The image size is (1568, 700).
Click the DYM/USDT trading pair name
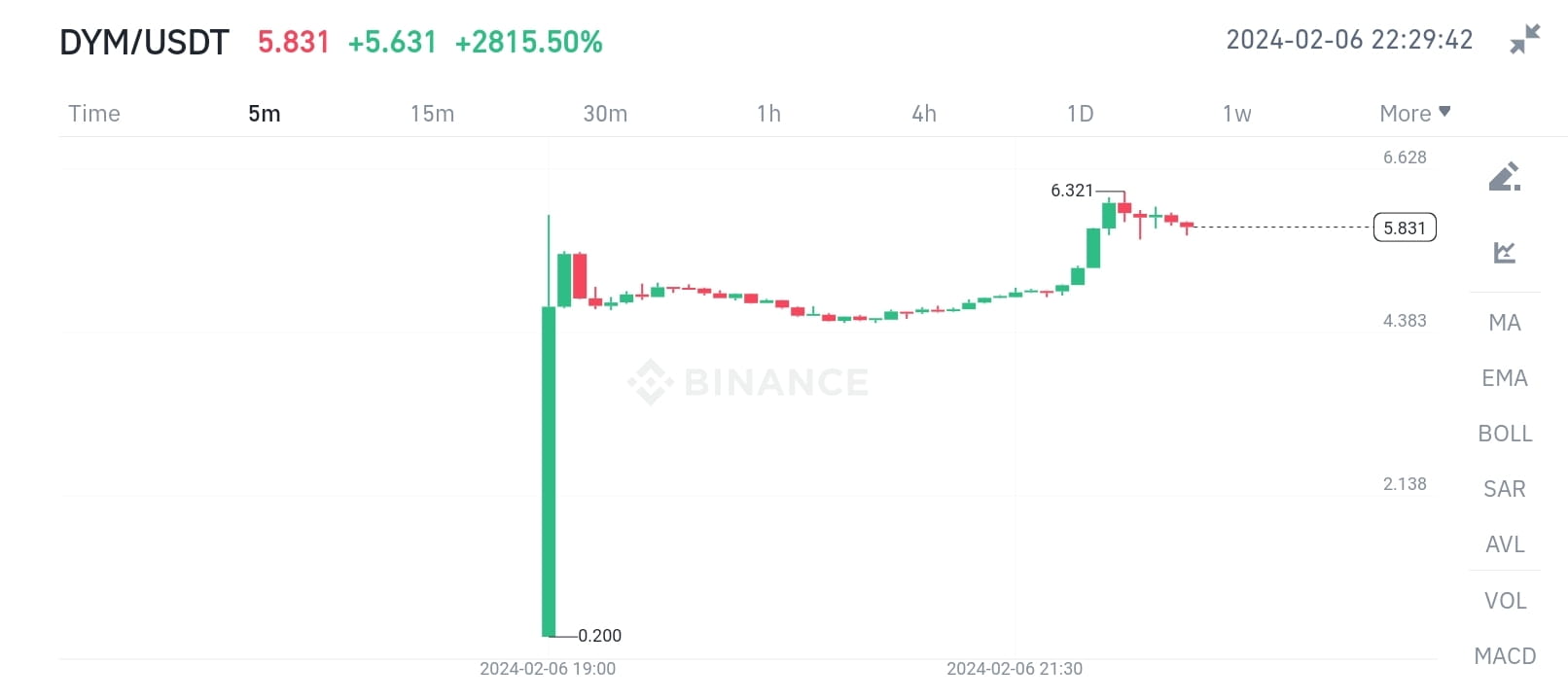pos(144,41)
